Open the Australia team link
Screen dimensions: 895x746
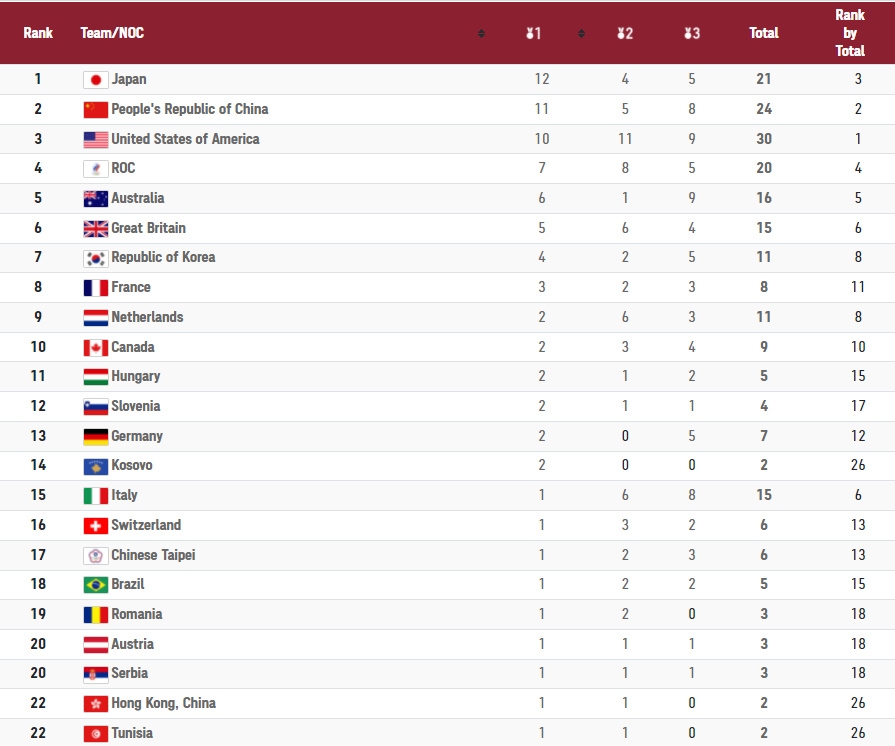point(138,198)
